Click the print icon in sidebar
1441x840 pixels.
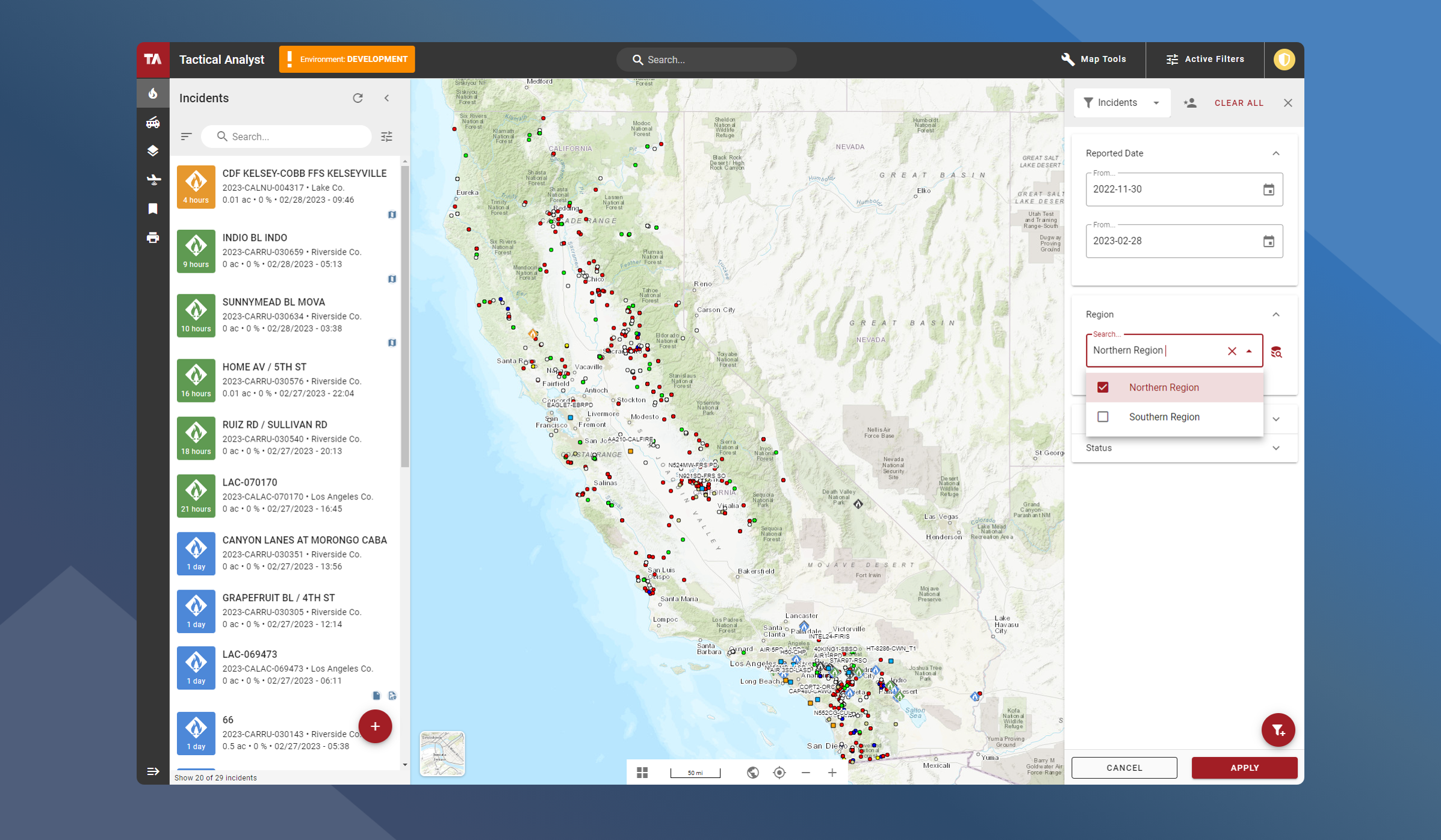tap(153, 238)
